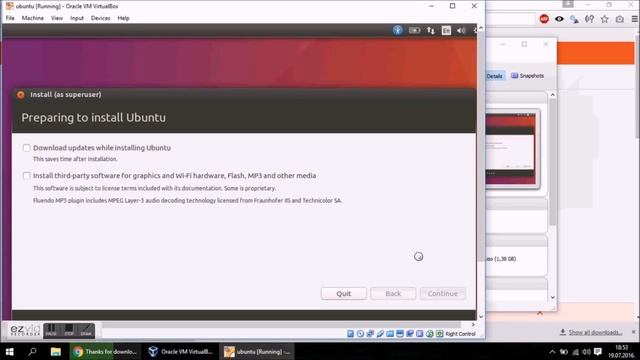Switch to ubuntu [Running] taskbar item
The image size is (640, 360).
tap(257, 351)
